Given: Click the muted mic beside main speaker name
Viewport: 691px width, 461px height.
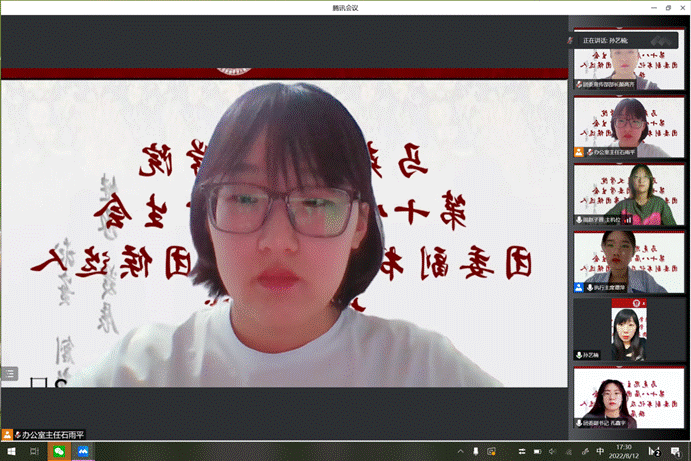Looking at the screenshot, I should [x=18, y=435].
